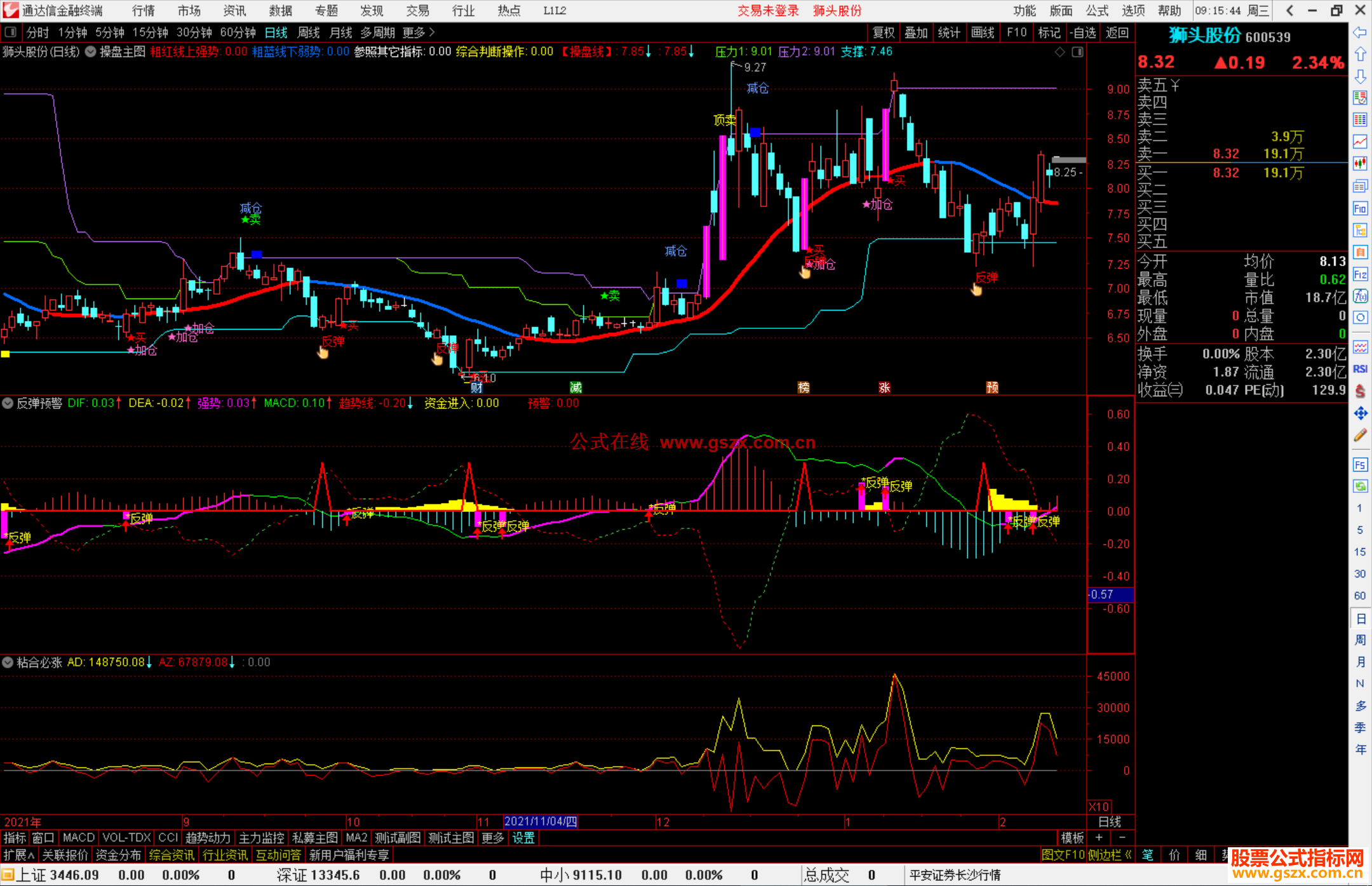Switch to 周线 period tab
Screen dimensions: 1372x886
point(309,32)
